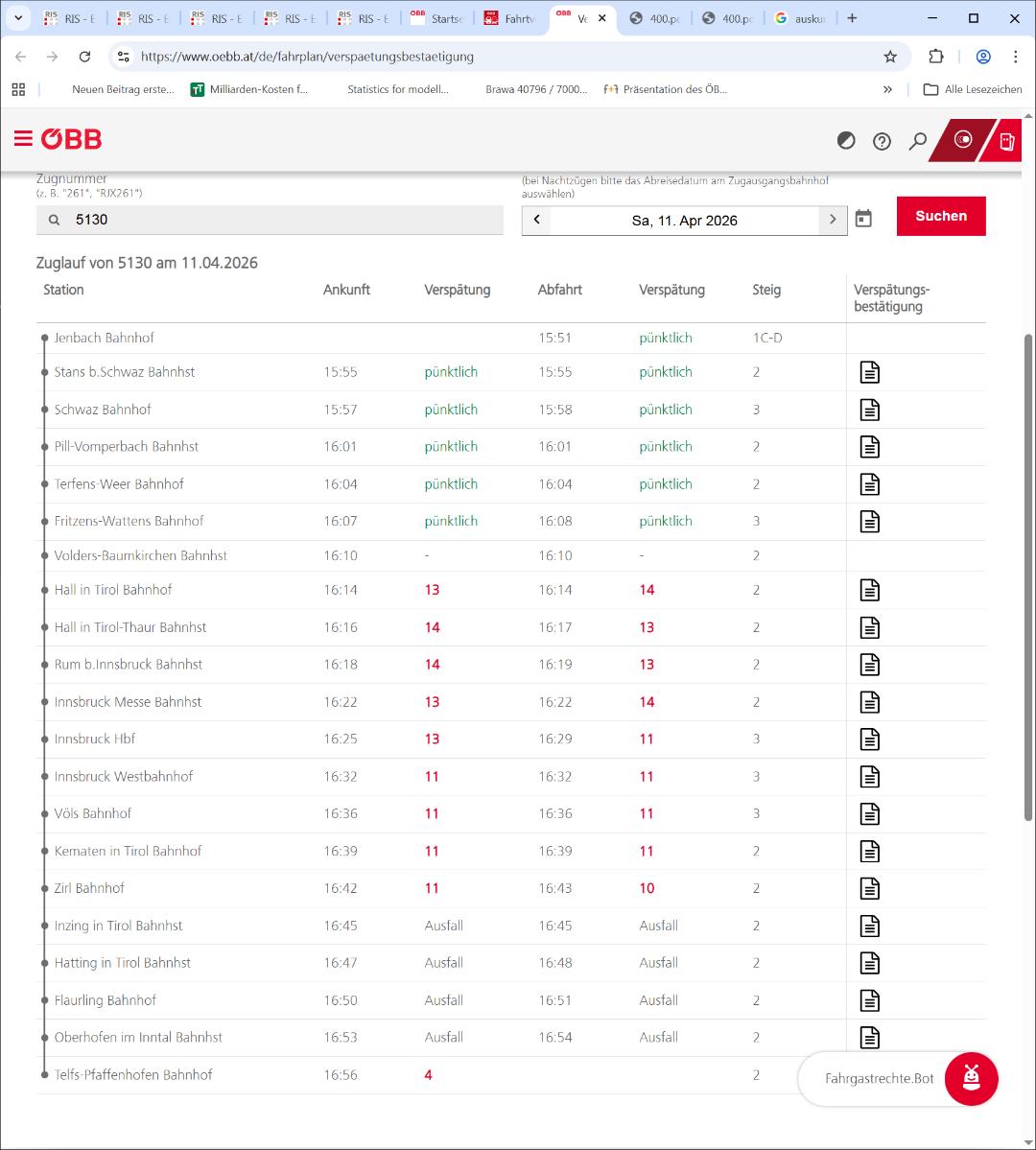The image size is (1036, 1150).
Task: Click the Zugnummer input field with 5130
Action: point(270,220)
